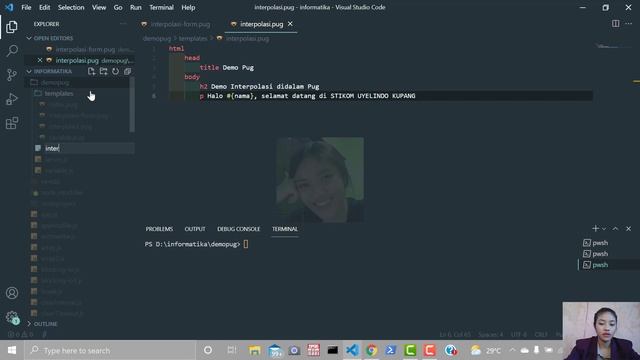This screenshot has width=640, height=360.
Task: Open the Accounts menu icon
Action: pos(12,293)
